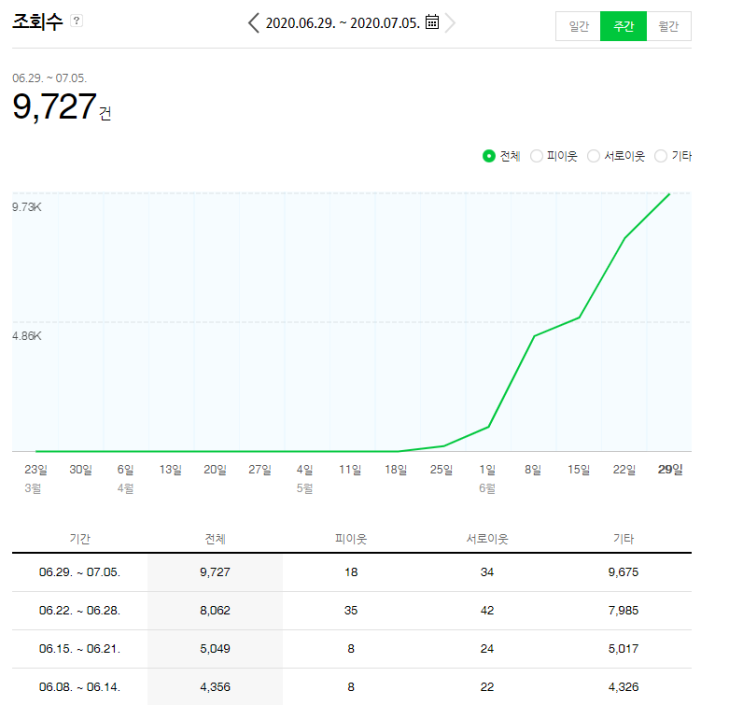
Task: Select the 주간 weekly tab
Action: pyautogui.click(x=623, y=26)
